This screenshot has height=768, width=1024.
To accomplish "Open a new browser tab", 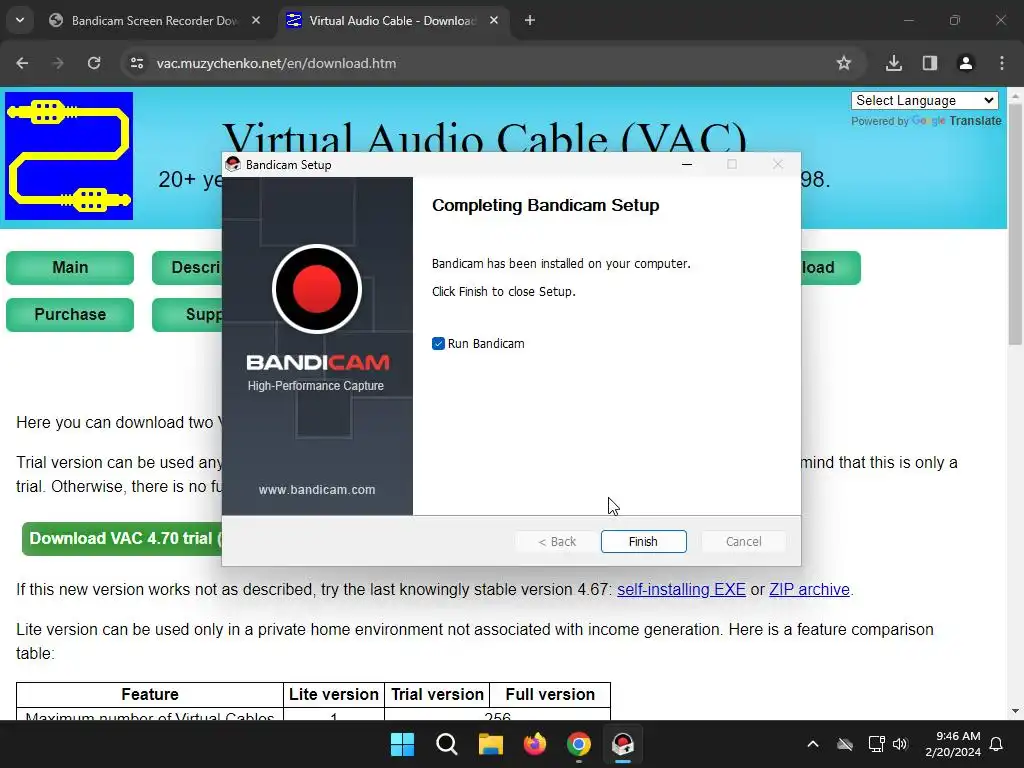I will point(530,21).
